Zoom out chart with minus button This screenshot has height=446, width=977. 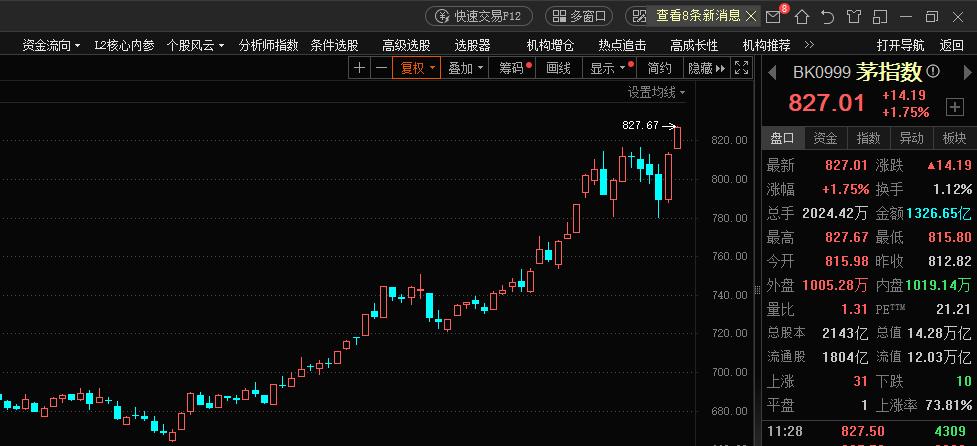point(381,69)
